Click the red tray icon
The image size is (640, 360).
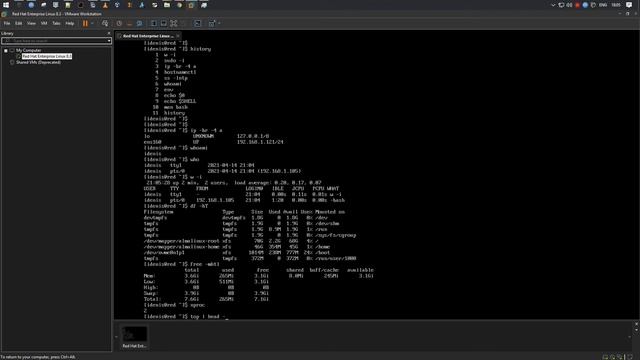click(577, 5)
